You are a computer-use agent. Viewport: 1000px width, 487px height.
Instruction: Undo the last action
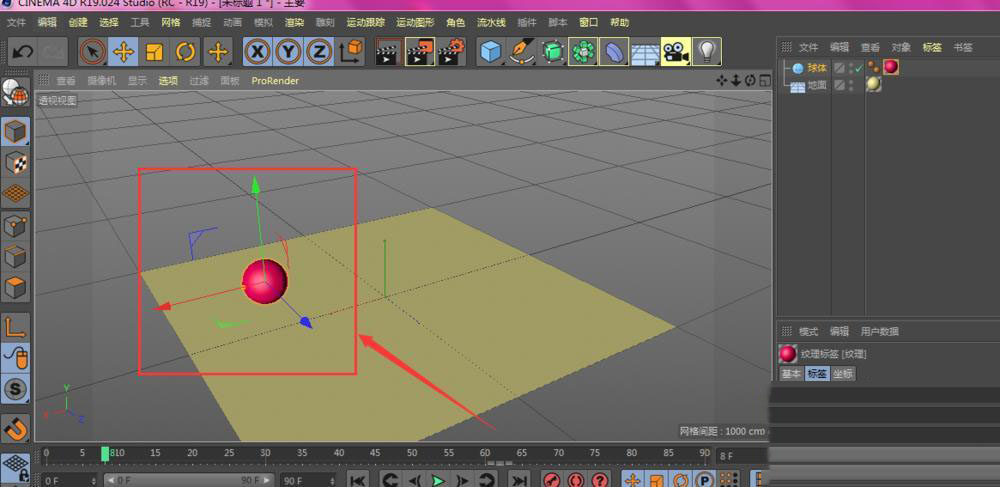pos(22,51)
